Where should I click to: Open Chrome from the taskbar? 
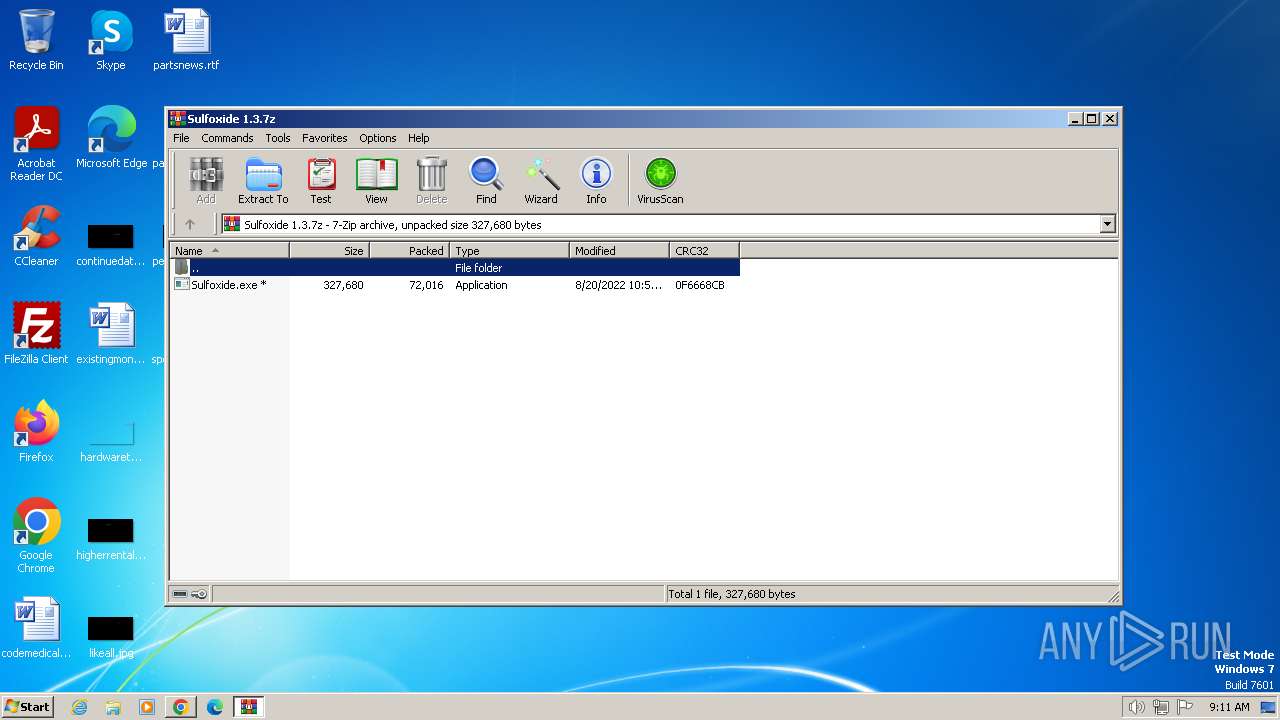point(181,707)
